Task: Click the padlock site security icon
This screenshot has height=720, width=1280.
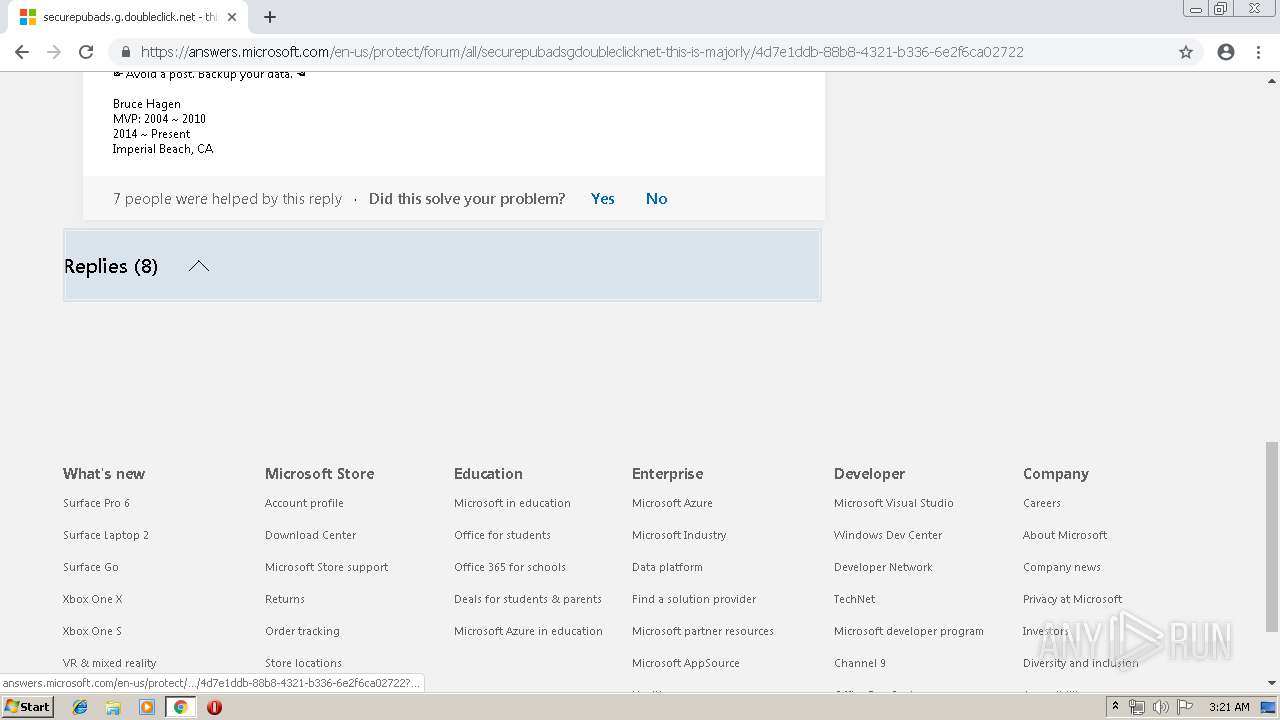Action: pos(125,52)
